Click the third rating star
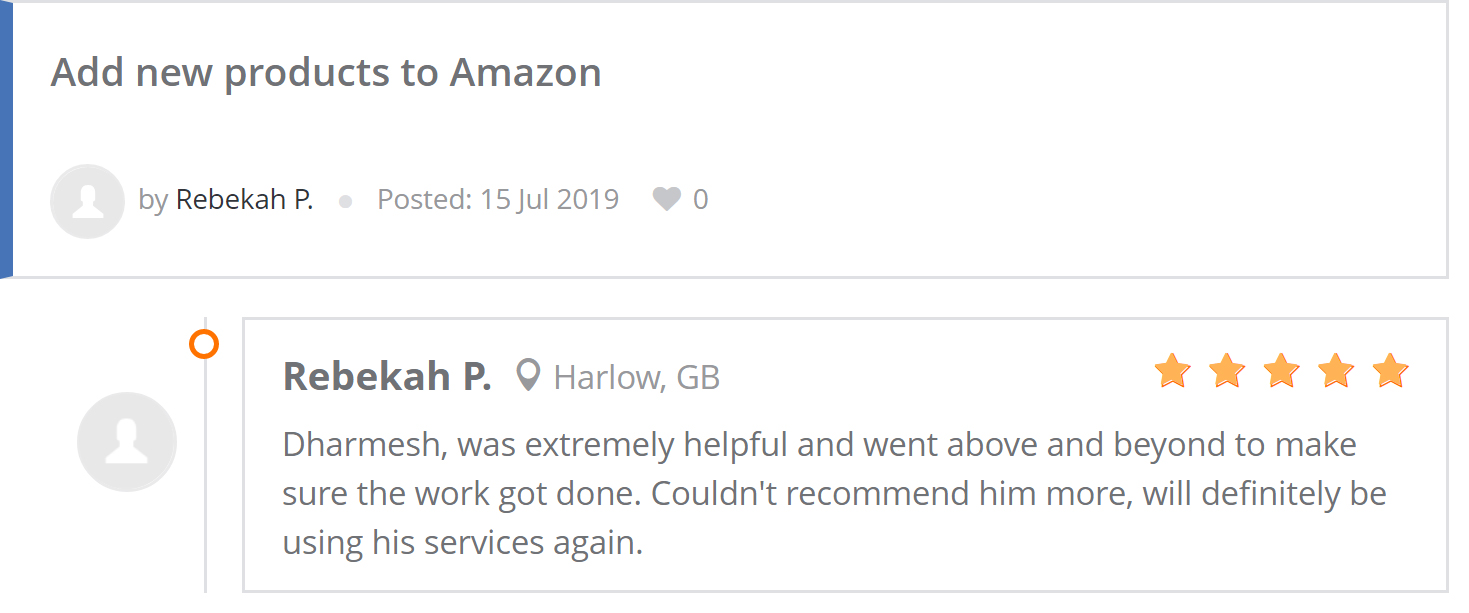This screenshot has width=1469, height=613. tap(1281, 371)
